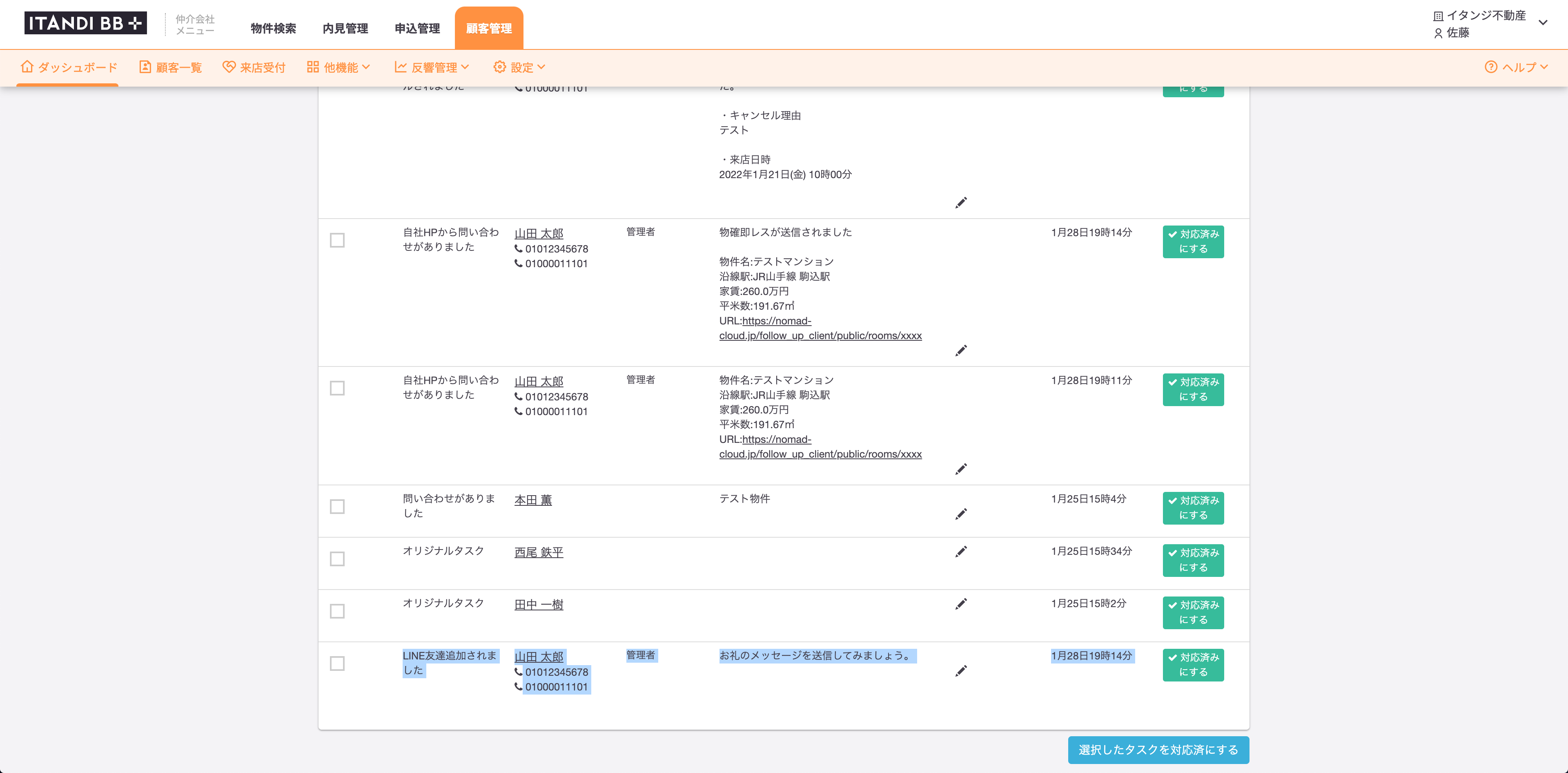
Task: Tick checkbox in 田中 一樹 row
Action: coord(337,611)
